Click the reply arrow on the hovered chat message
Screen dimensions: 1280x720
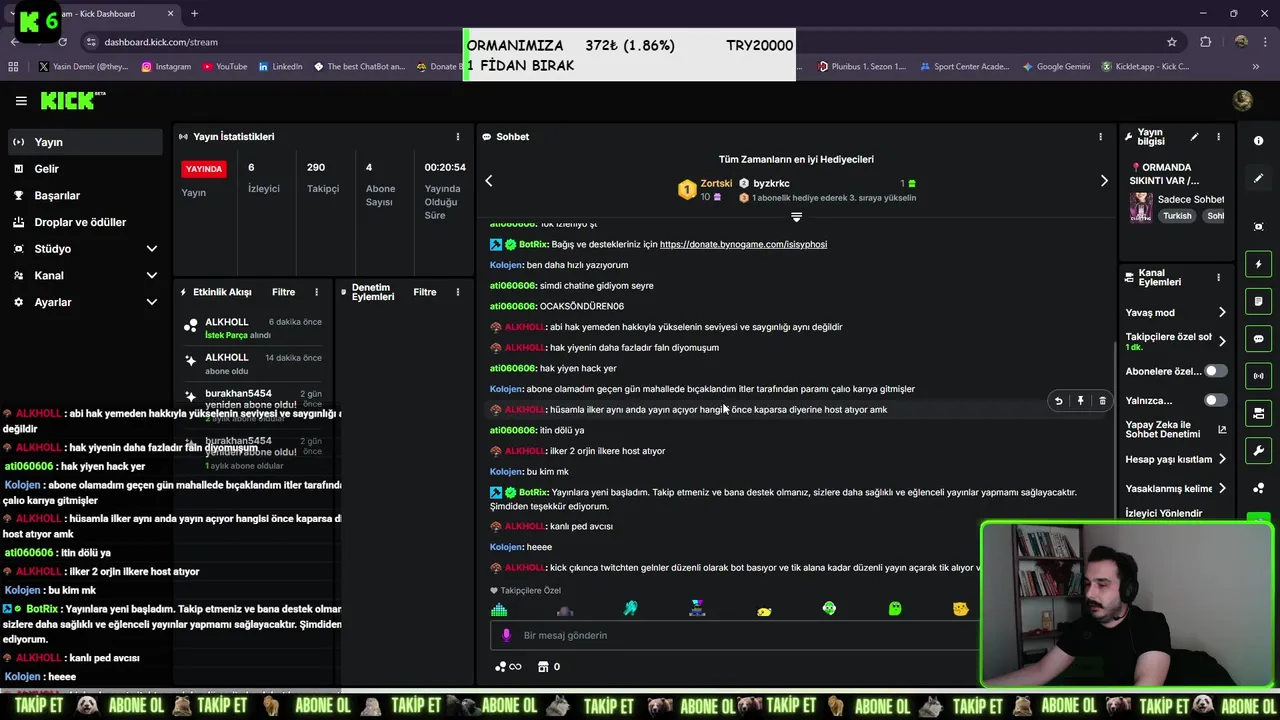(x=1058, y=401)
